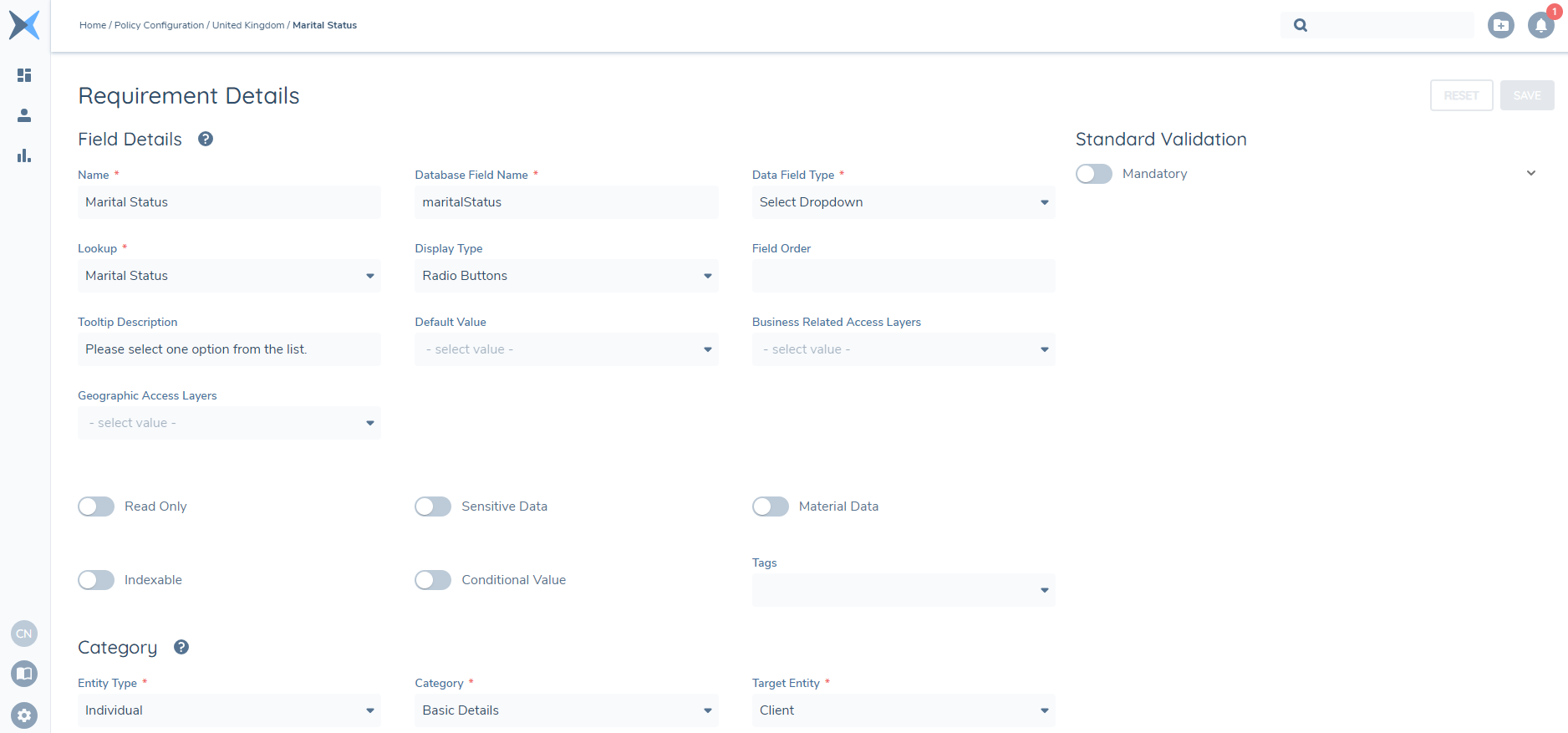1568x733 pixels.
Task: Enable the Conditional Value toggle
Action: (x=433, y=580)
